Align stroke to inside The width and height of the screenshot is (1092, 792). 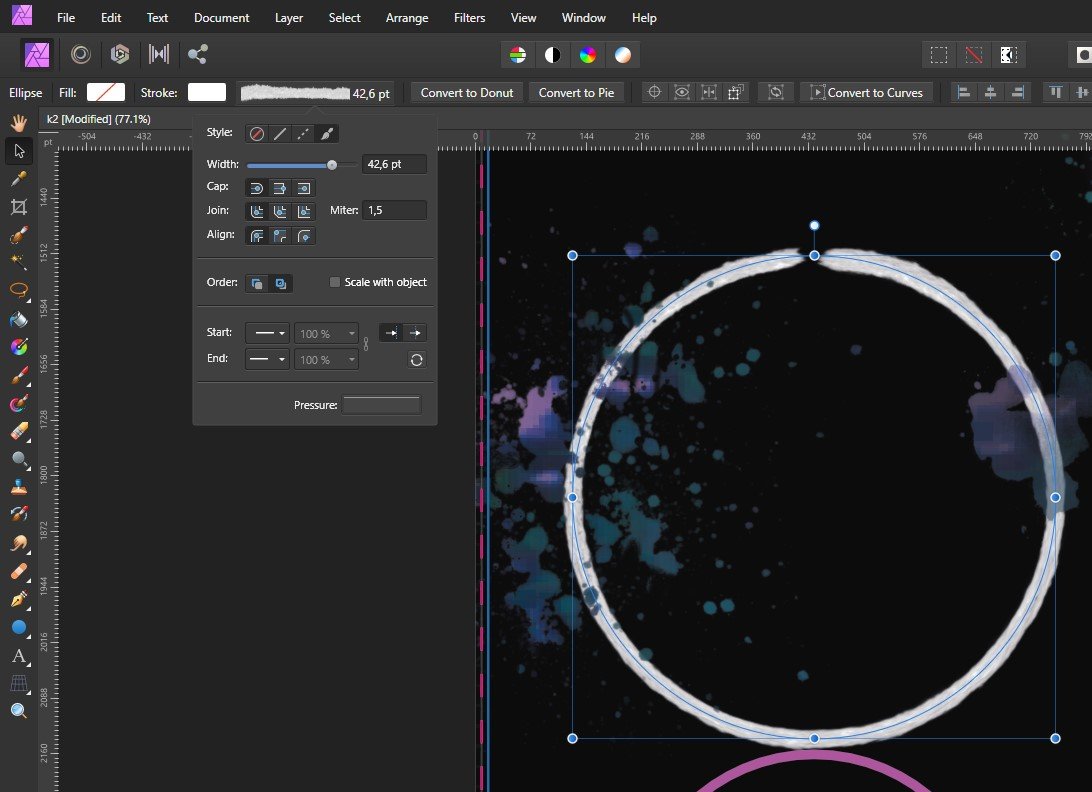280,236
